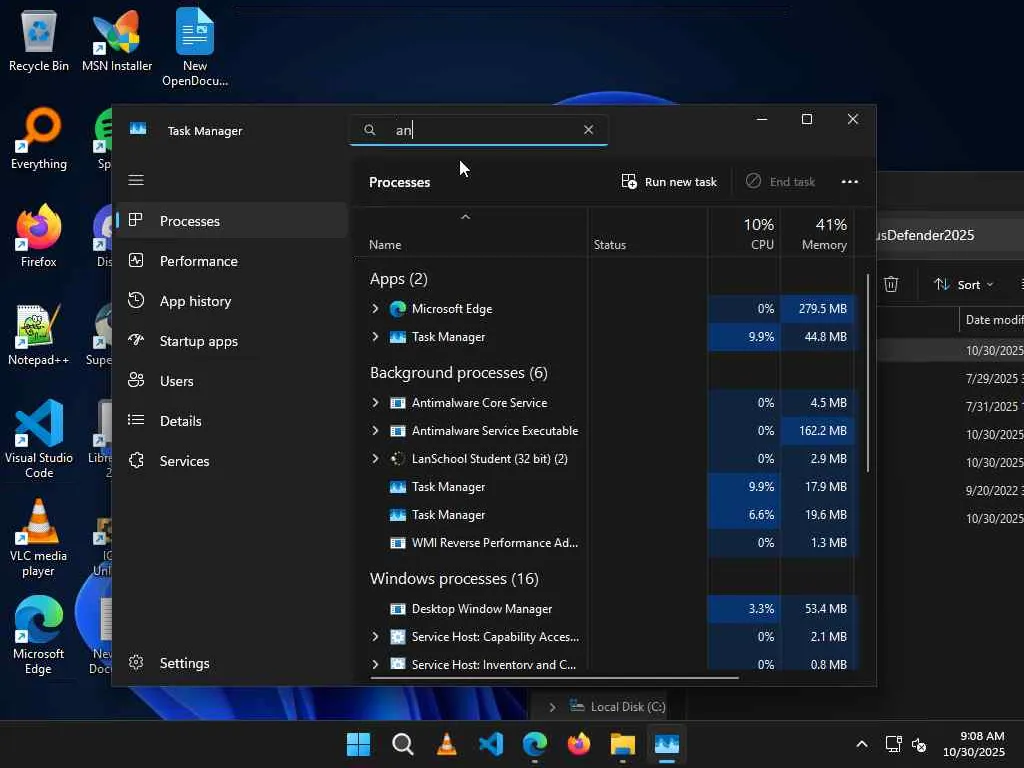Clear the Task Manager search box
Image resolution: width=1024 pixels, height=768 pixels.
pyautogui.click(x=588, y=129)
